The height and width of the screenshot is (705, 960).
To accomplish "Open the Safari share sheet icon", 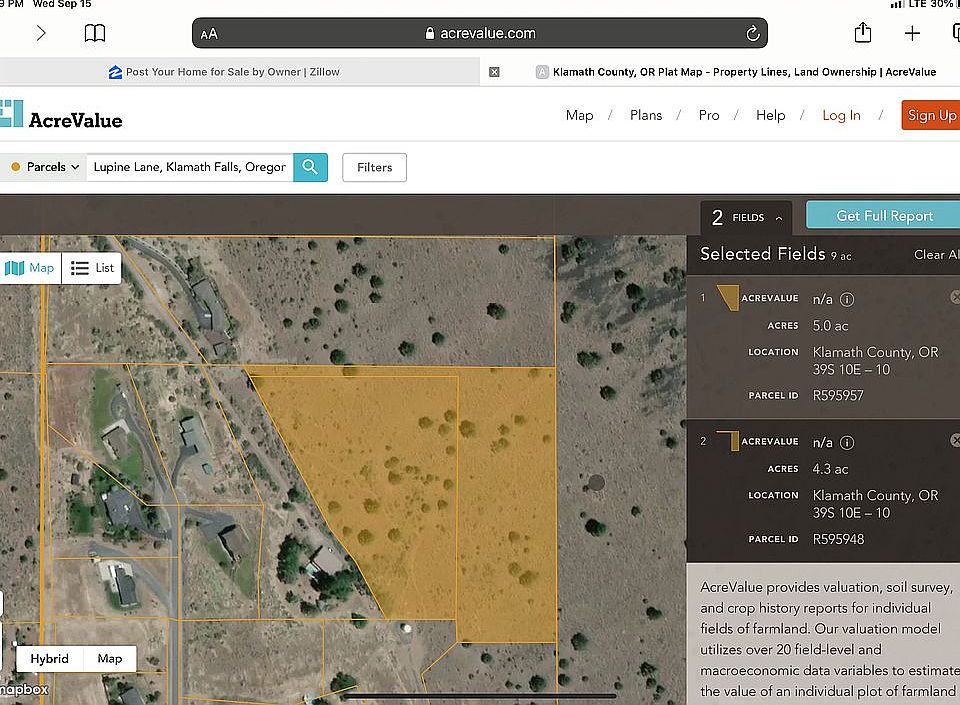I will (863, 32).
